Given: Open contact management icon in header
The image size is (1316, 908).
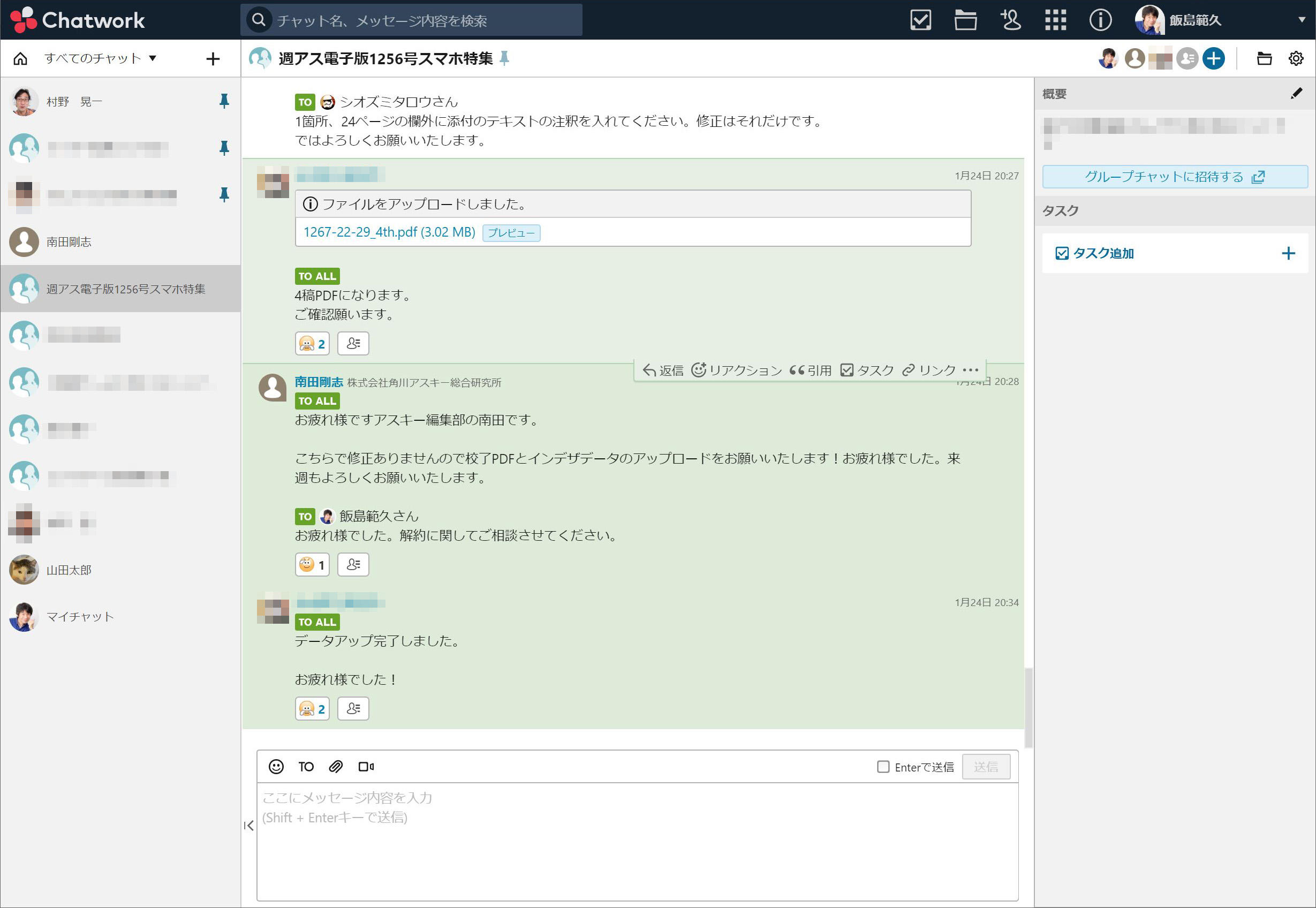Looking at the screenshot, I should point(1010,20).
